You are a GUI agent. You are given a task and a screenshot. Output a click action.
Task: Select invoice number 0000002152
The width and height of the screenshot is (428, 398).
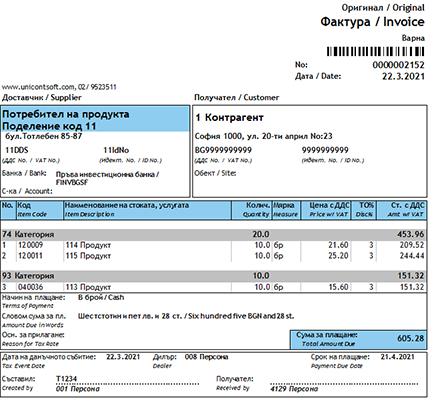tap(398, 65)
